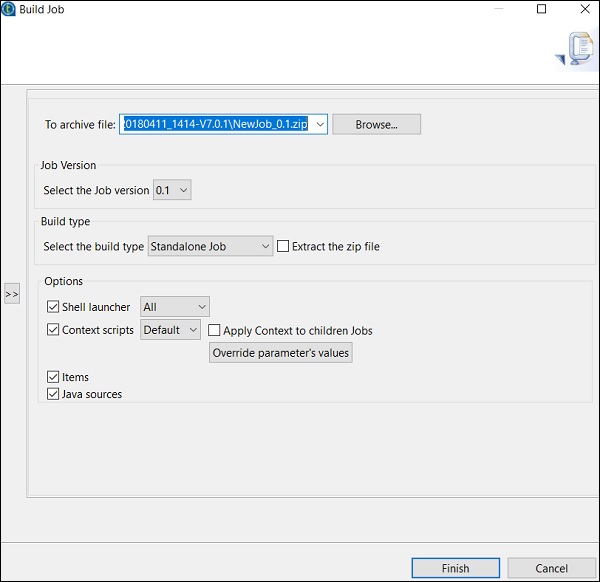600x582 pixels.
Task: Expand the side panel with >> button
Action: coord(12,294)
